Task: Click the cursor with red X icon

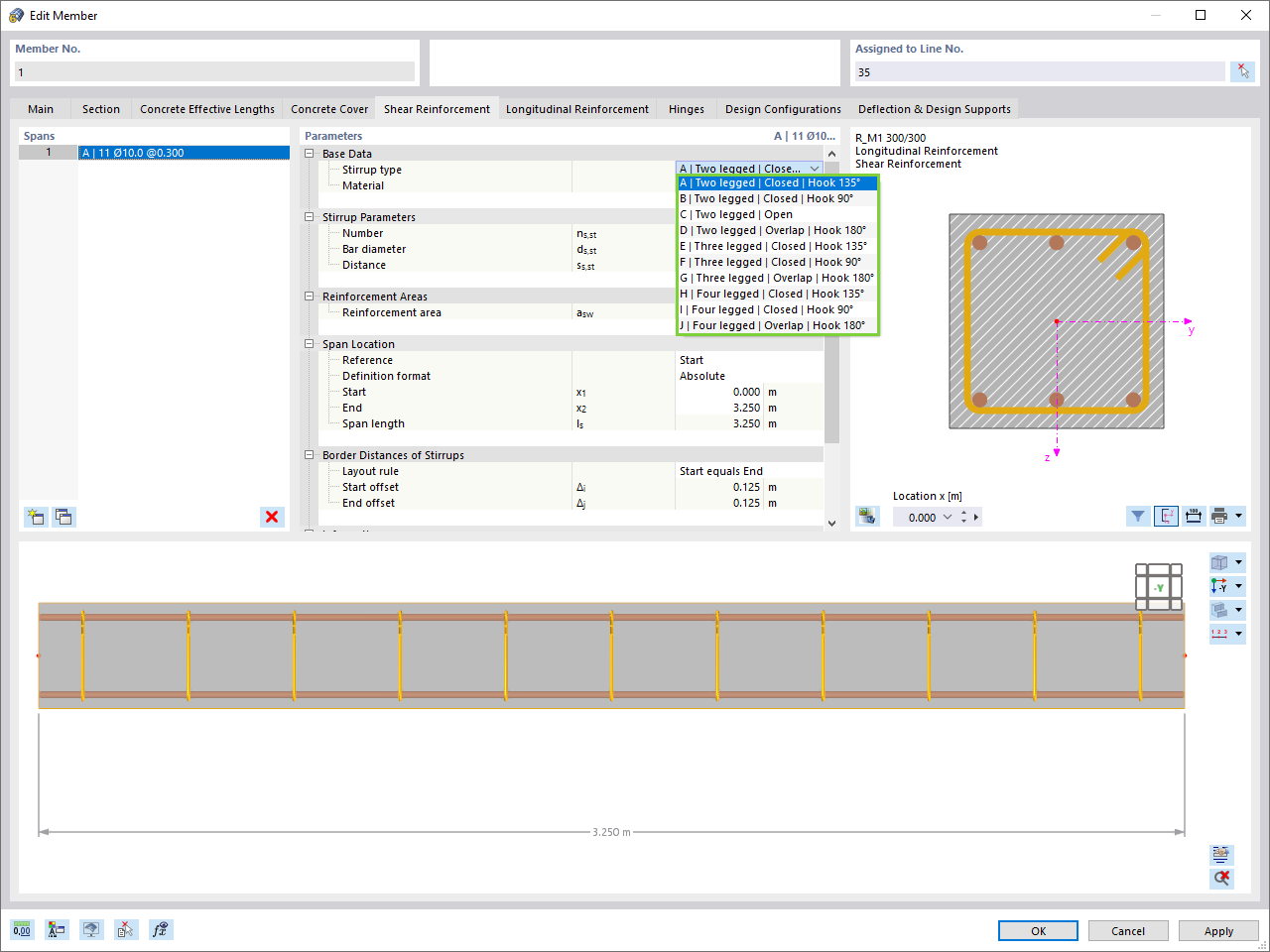Action: tap(125, 929)
